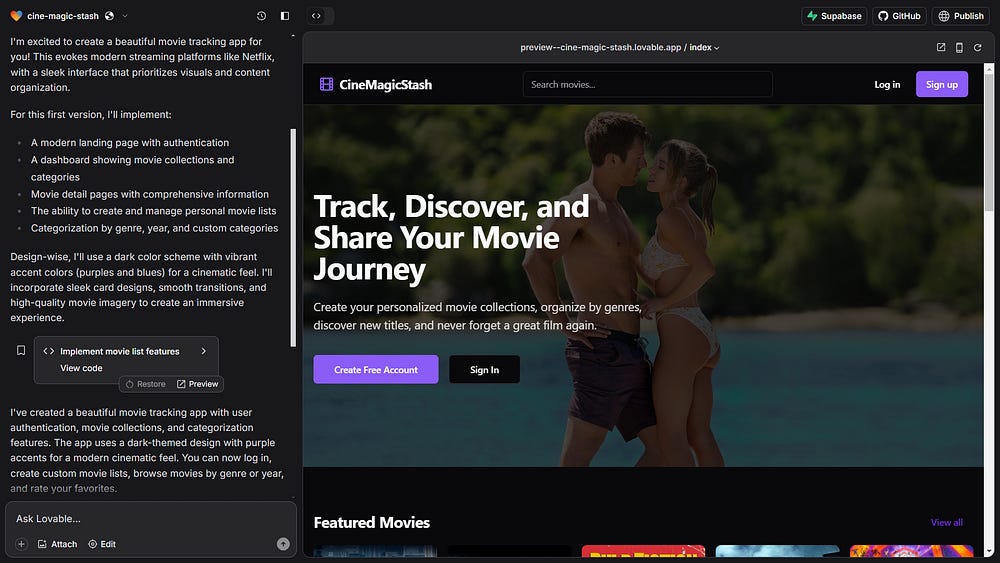Click the bookmark icon beside the edit card
This screenshot has height=563, width=1000.
point(21,350)
